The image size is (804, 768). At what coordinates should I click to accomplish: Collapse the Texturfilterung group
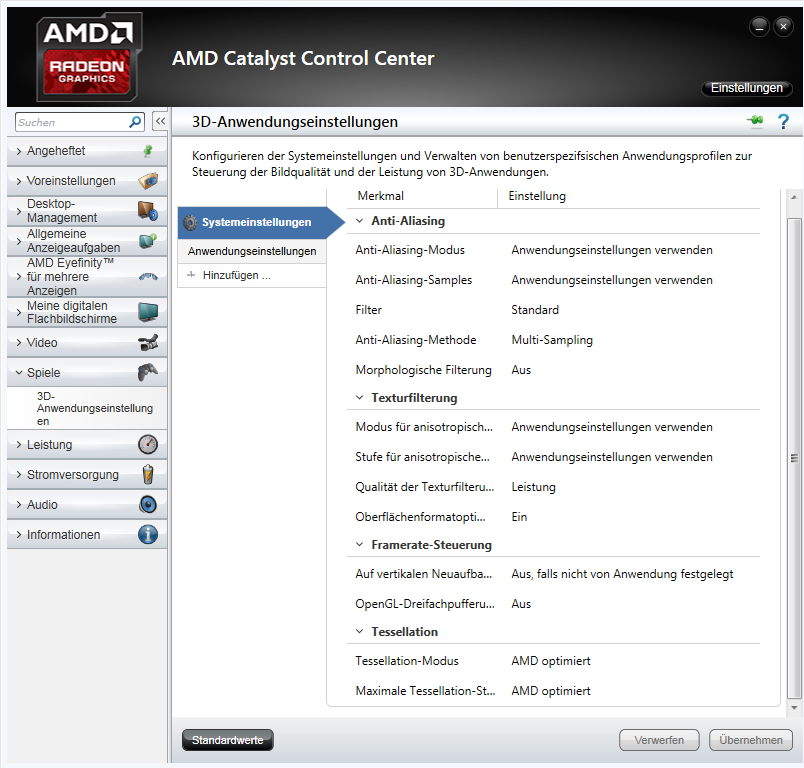[x=359, y=397]
